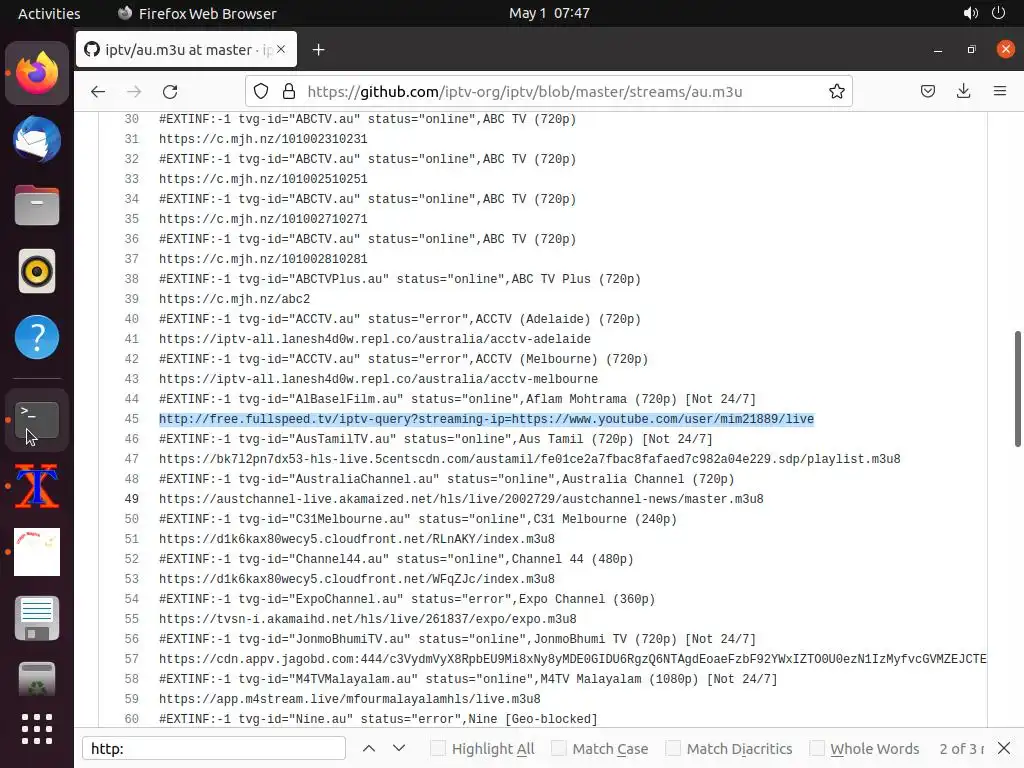Open a new browser tab
1024x768 pixels.
tap(318, 50)
